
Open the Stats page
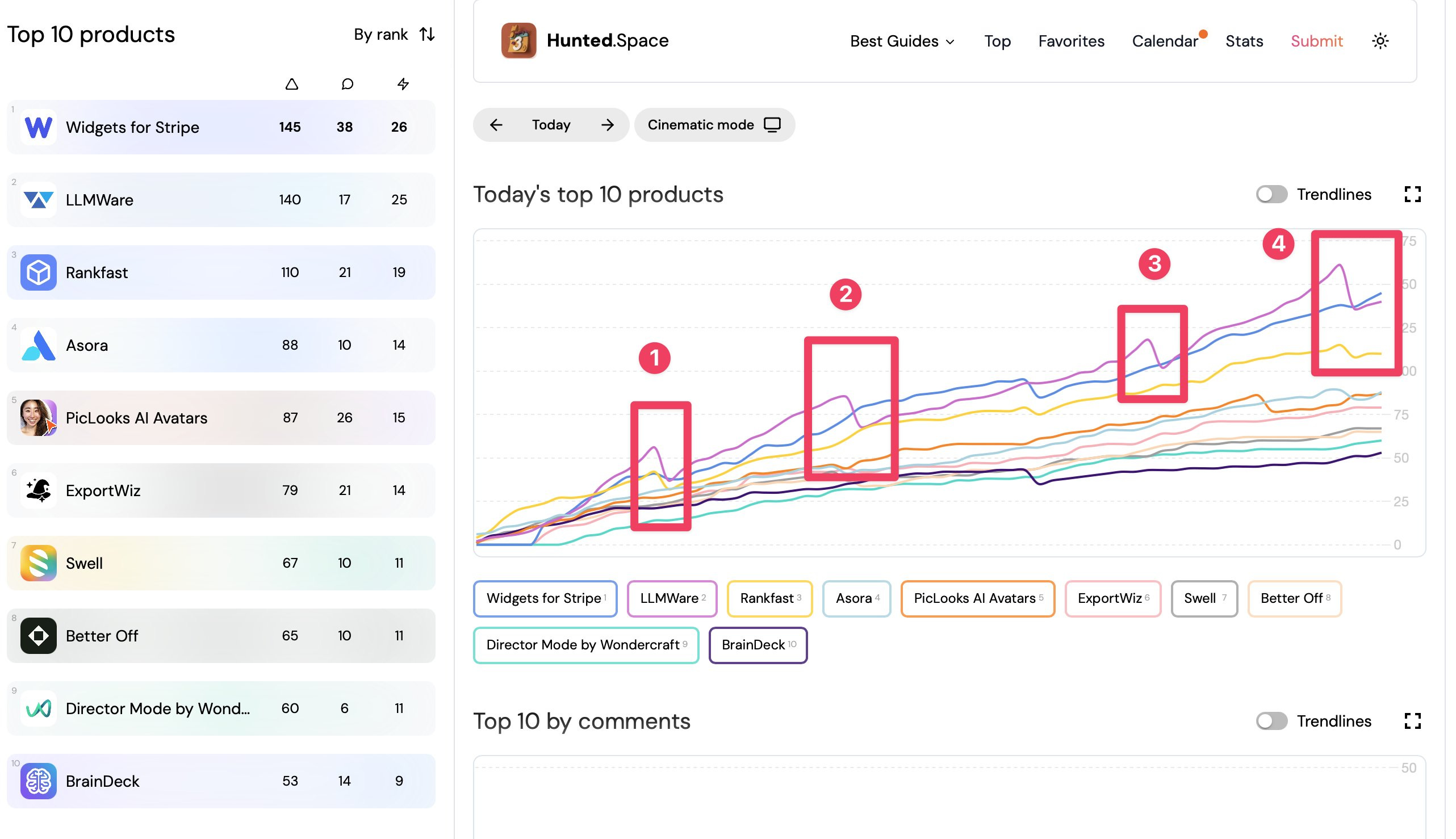[x=1244, y=41]
